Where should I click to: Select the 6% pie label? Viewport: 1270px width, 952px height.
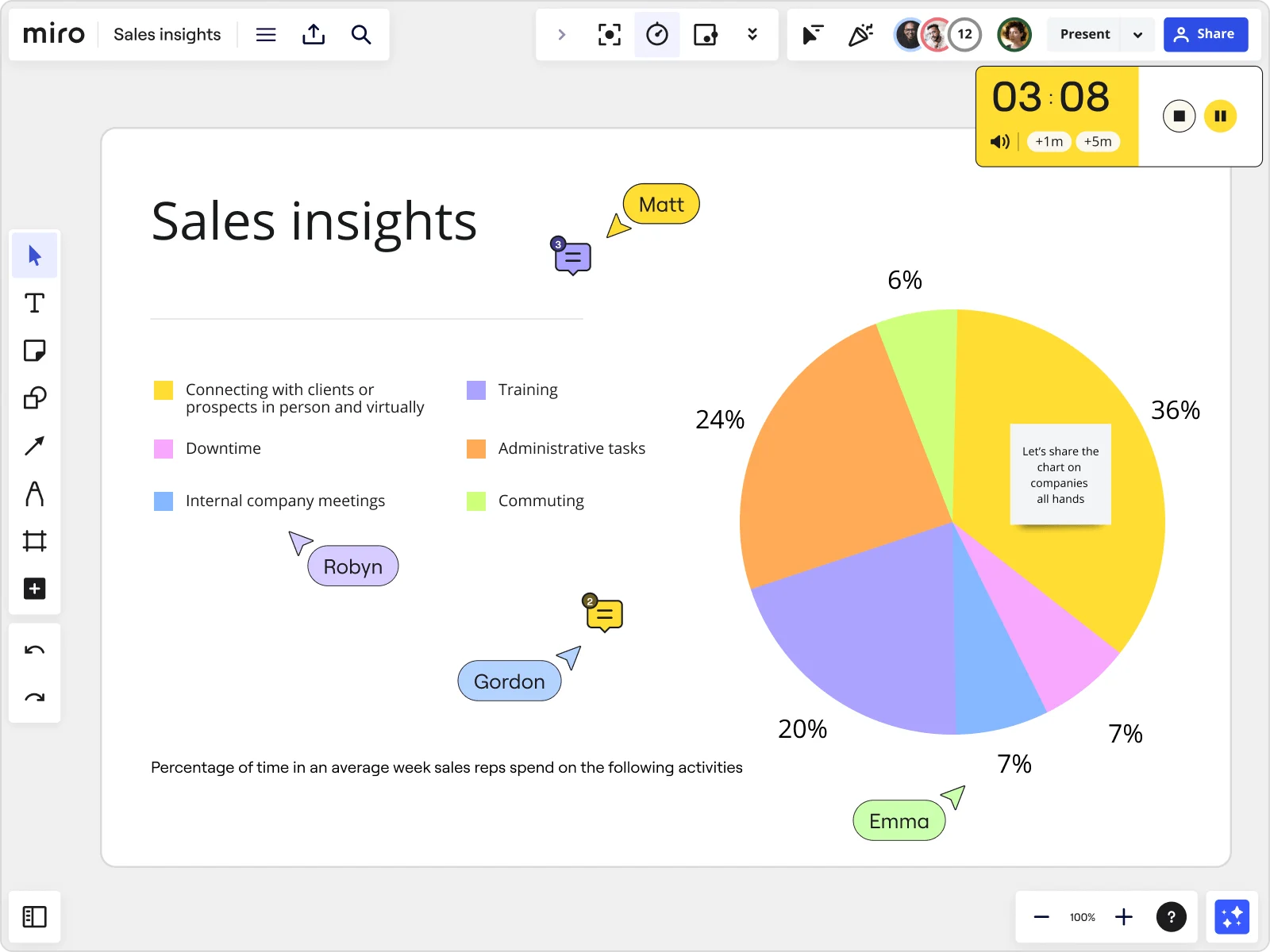tap(905, 280)
